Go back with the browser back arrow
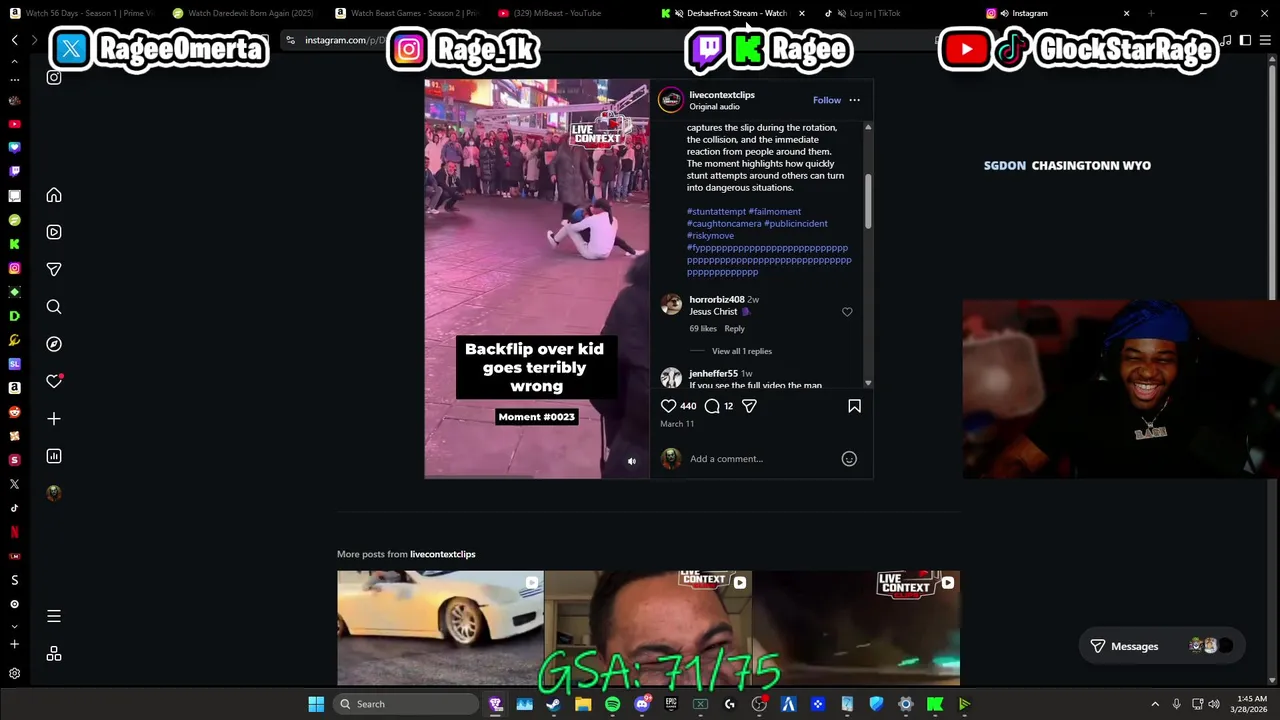The height and width of the screenshot is (720, 1280). pos(15,40)
